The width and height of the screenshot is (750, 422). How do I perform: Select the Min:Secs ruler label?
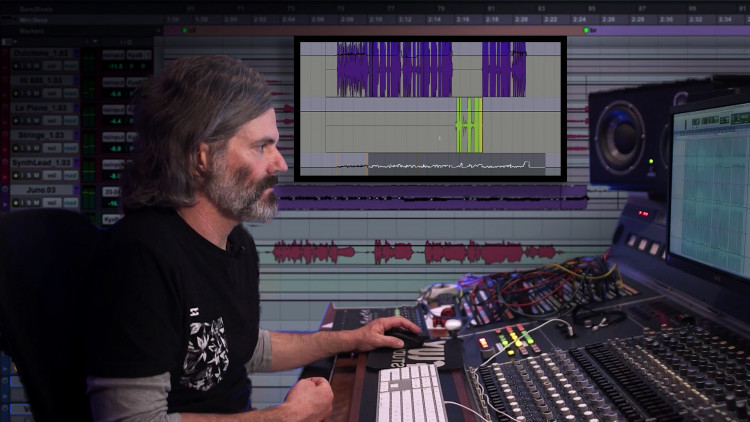[x=33, y=20]
